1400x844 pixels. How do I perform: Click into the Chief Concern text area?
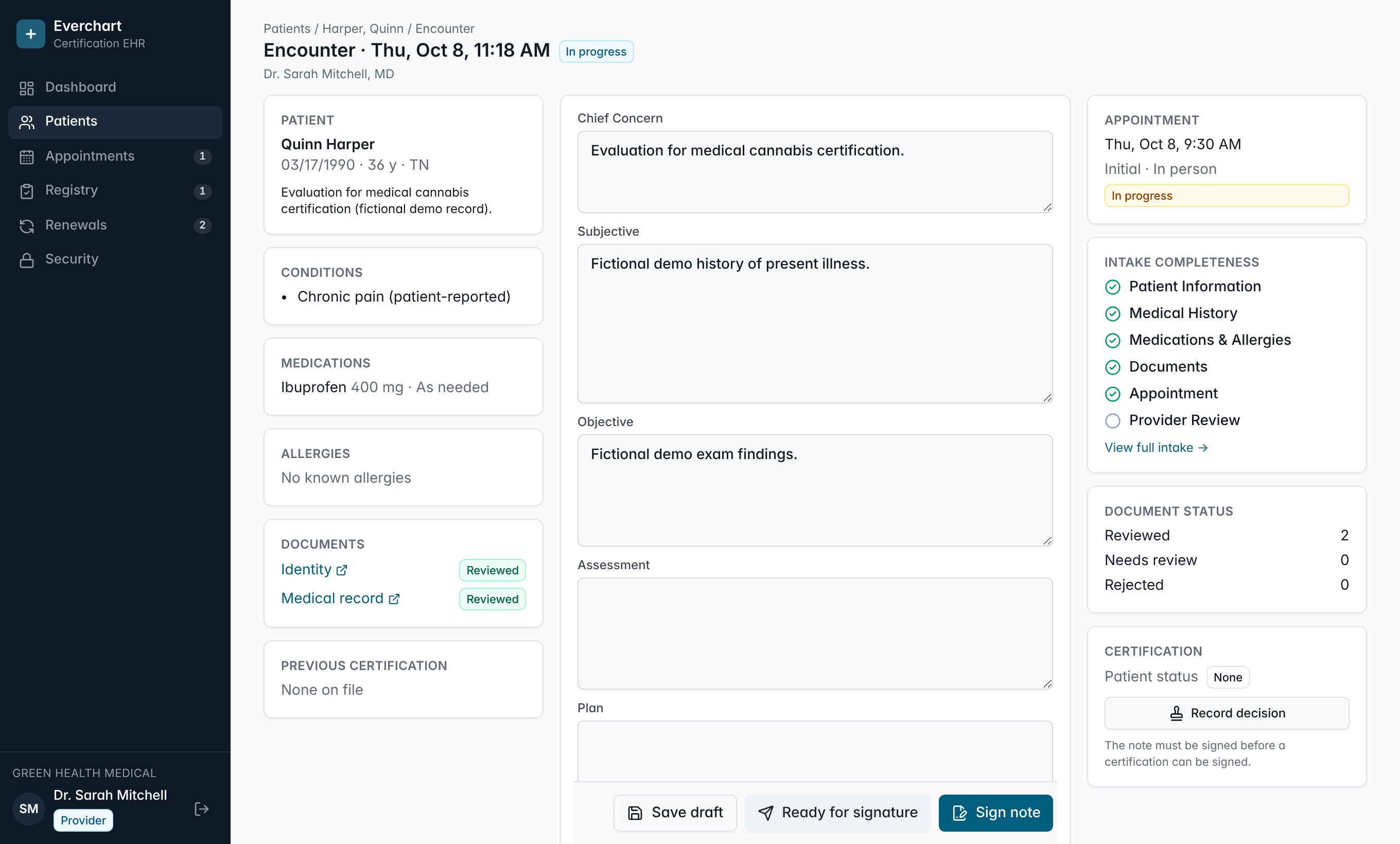point(815,172)
